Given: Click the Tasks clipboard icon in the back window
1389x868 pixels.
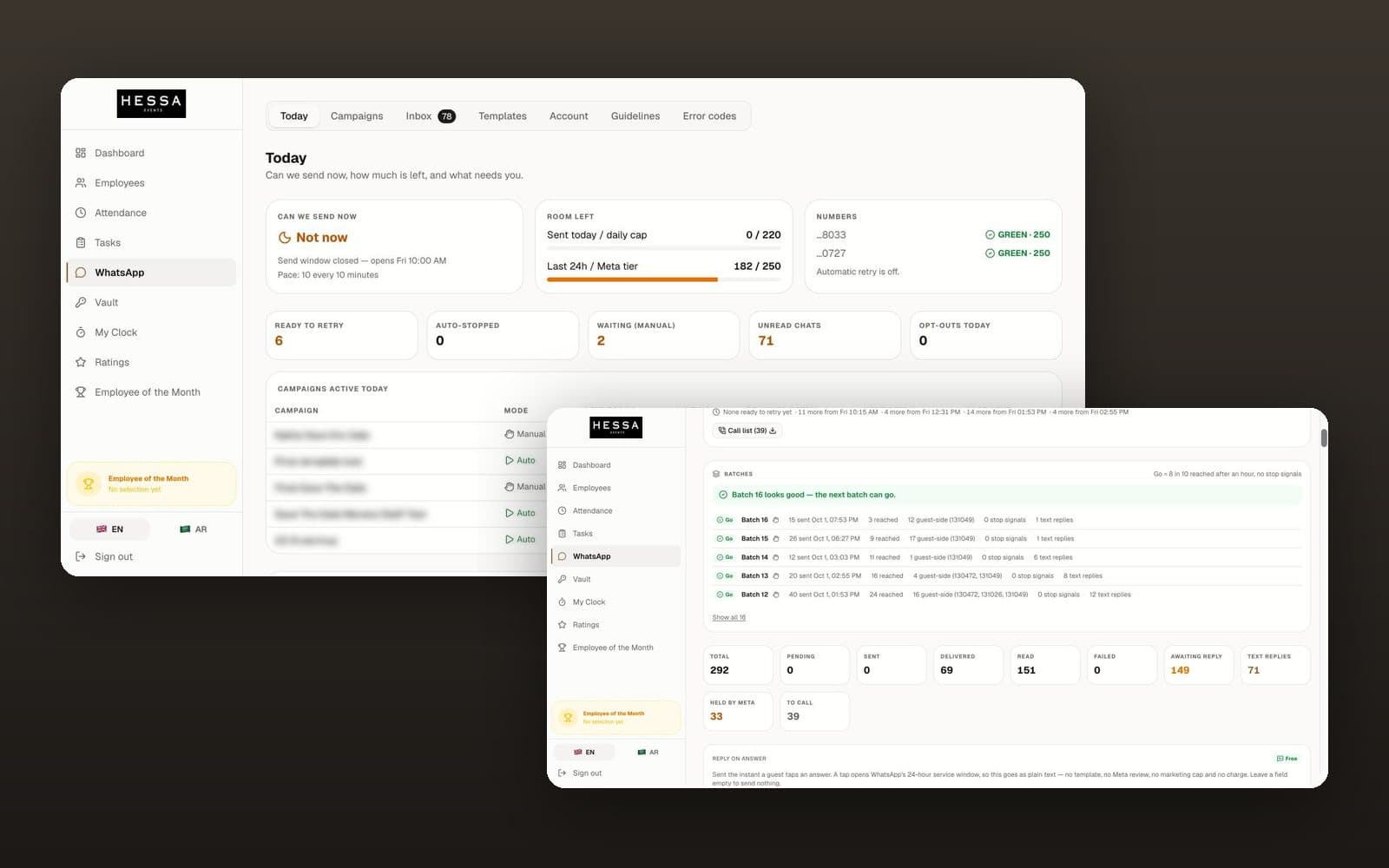Looking at the screenshot, I should tap(81, 243).
